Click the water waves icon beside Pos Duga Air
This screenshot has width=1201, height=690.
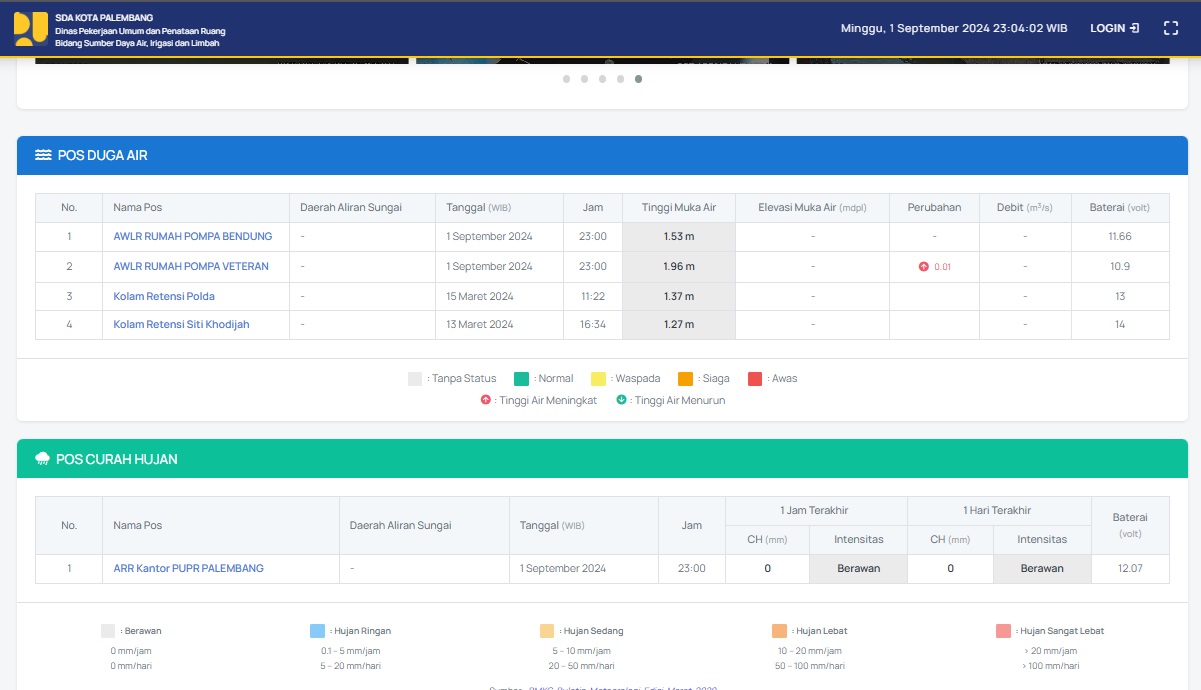click(43, 155)
